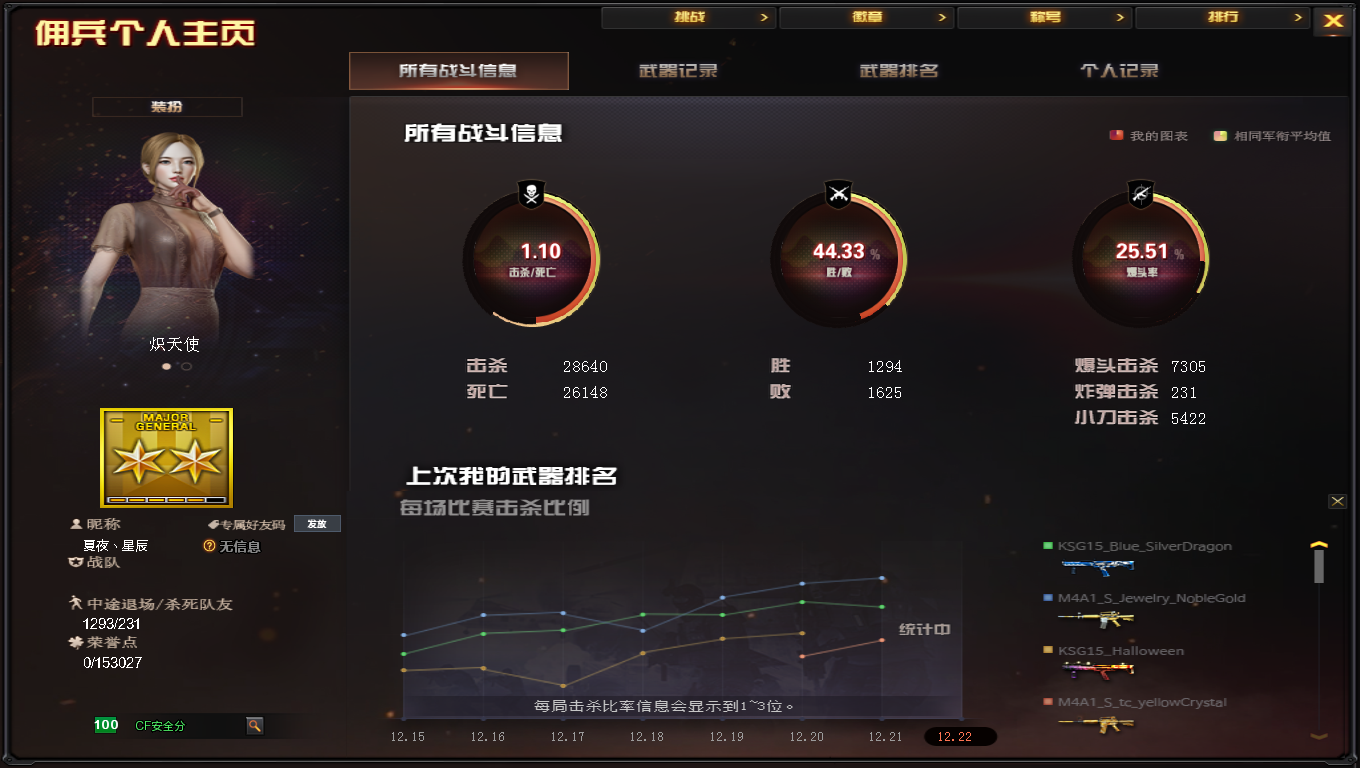Select the 个人记录 tab
Image resolution: width=1360 pixels, height=768 pixels.
tap(1119, 71)
